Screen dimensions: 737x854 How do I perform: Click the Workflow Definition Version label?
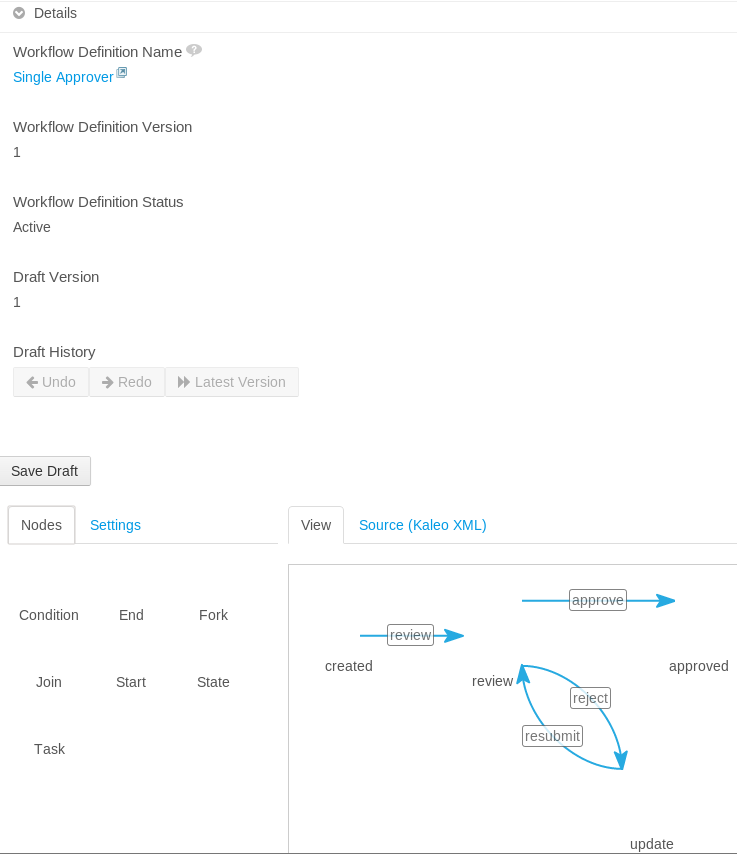click(102, 127)
